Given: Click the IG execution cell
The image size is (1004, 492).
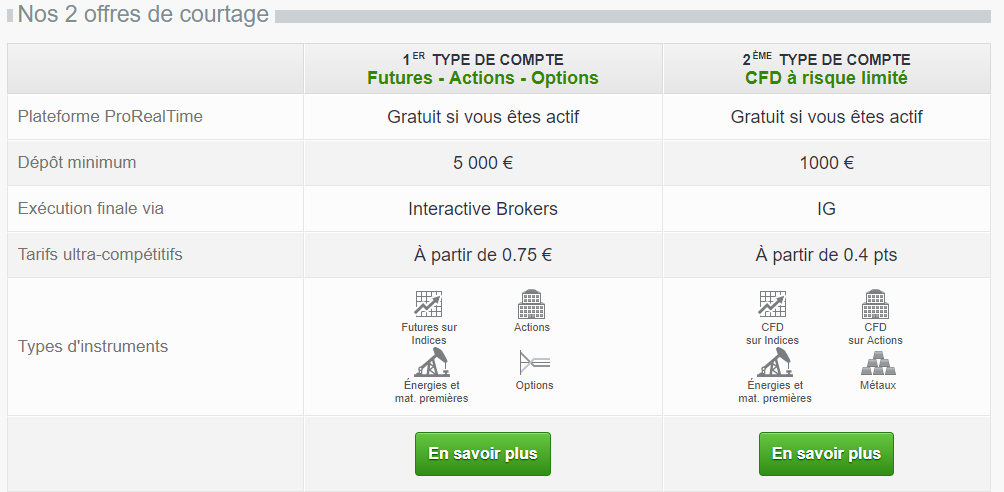Looking at the screenshot, I should [826, 209].
